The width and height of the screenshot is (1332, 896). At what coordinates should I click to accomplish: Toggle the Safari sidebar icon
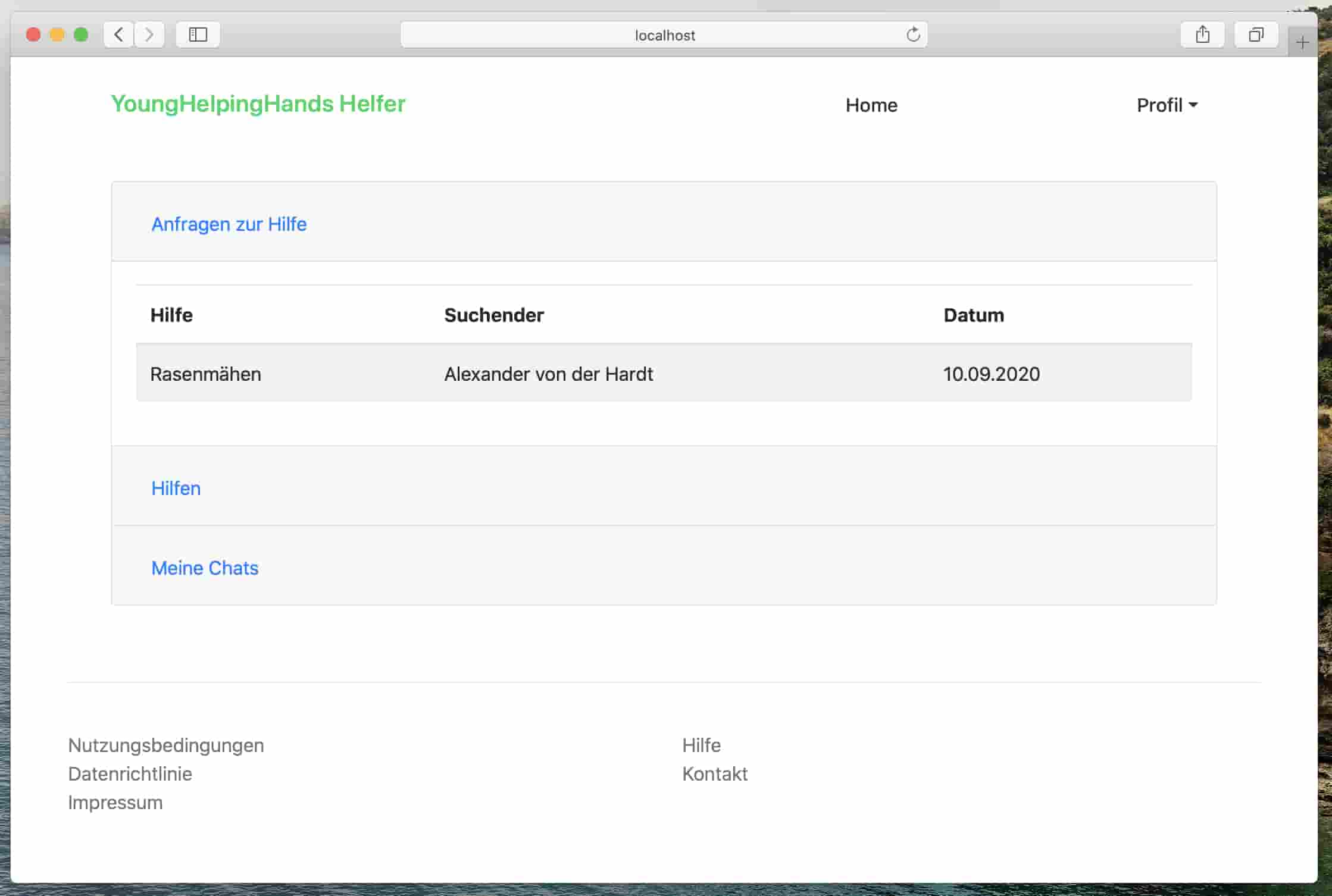[198, 35]
